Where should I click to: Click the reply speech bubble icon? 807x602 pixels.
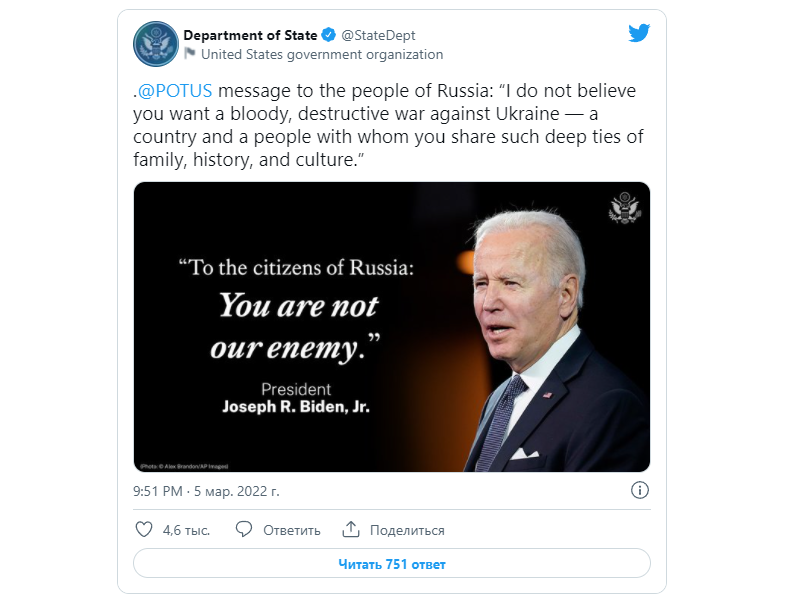[x=243, y=529]
